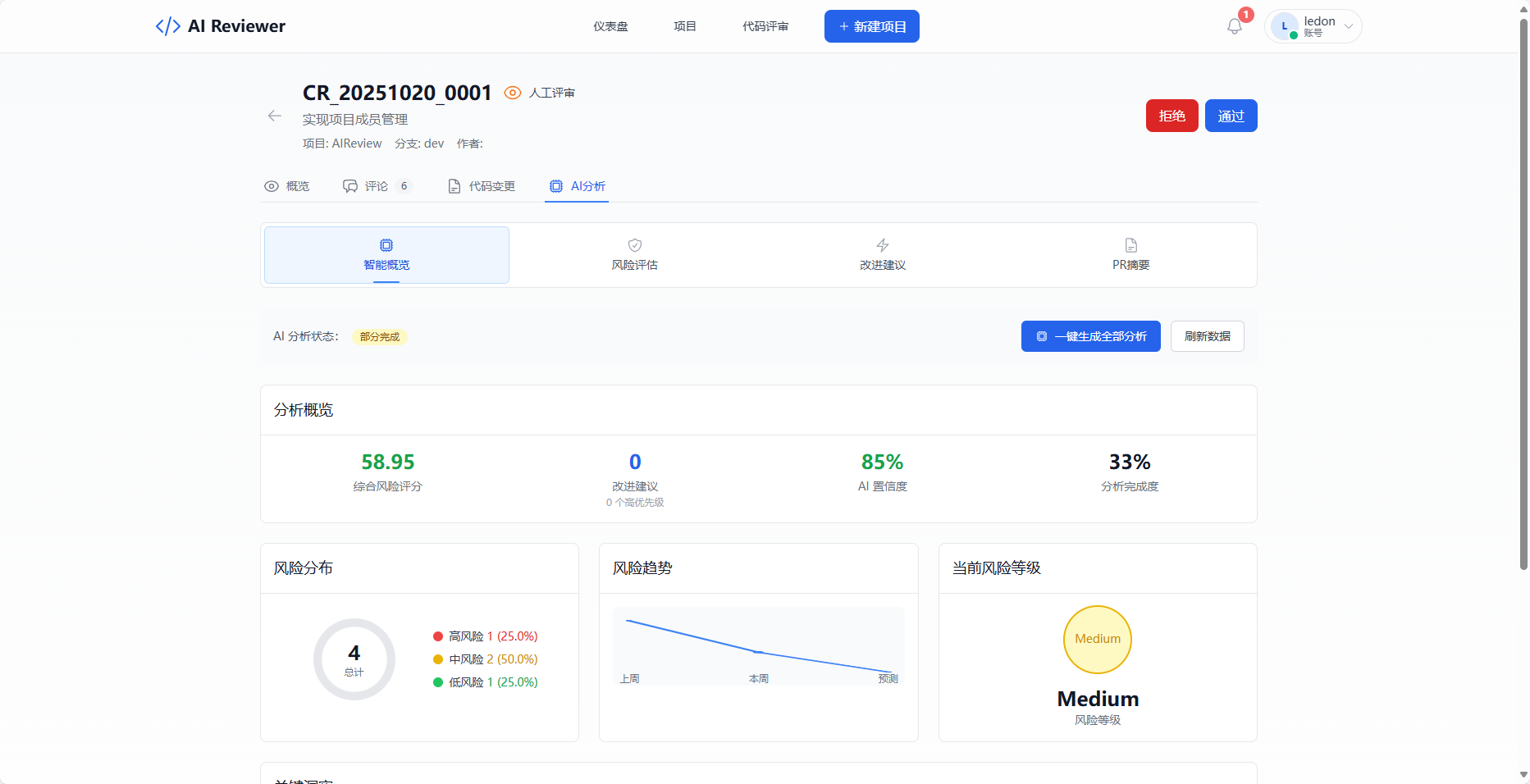Click the 分支: dev text
This screenshot has width=1530, height=784.
click(x=419, y=144)
